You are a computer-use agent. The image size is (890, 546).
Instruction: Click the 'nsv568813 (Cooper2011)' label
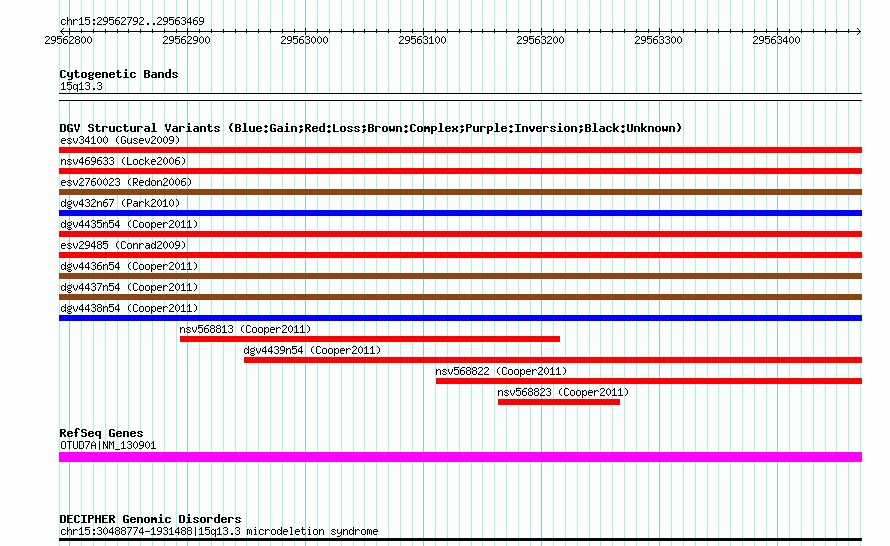[x=245, y=329]
